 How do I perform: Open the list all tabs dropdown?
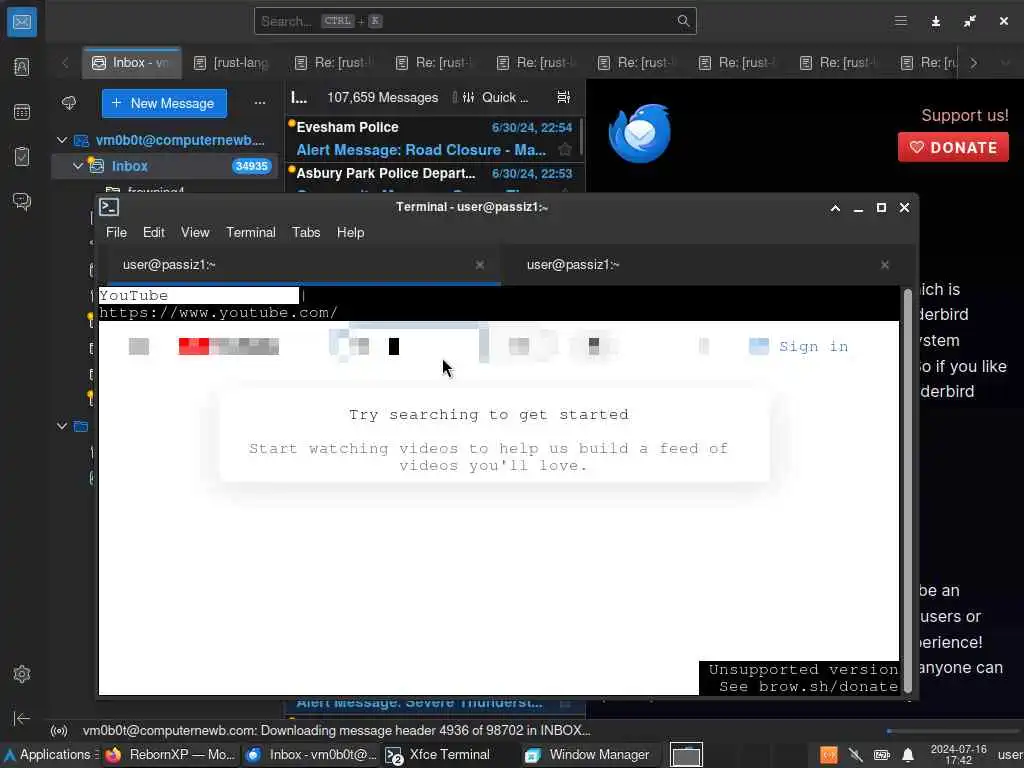coord(1005,63)
